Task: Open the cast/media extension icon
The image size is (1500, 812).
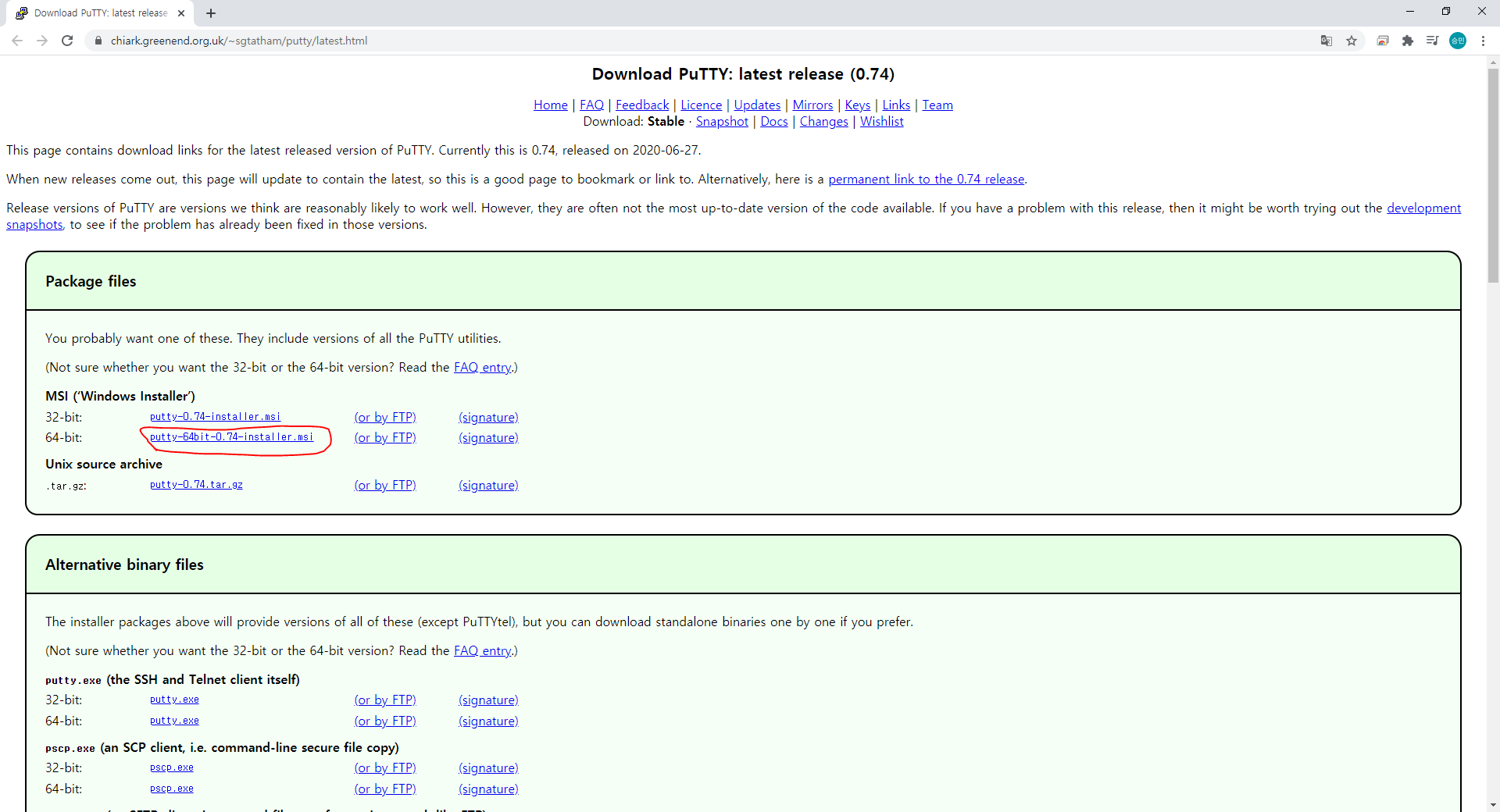Action: pos(1383,41)
